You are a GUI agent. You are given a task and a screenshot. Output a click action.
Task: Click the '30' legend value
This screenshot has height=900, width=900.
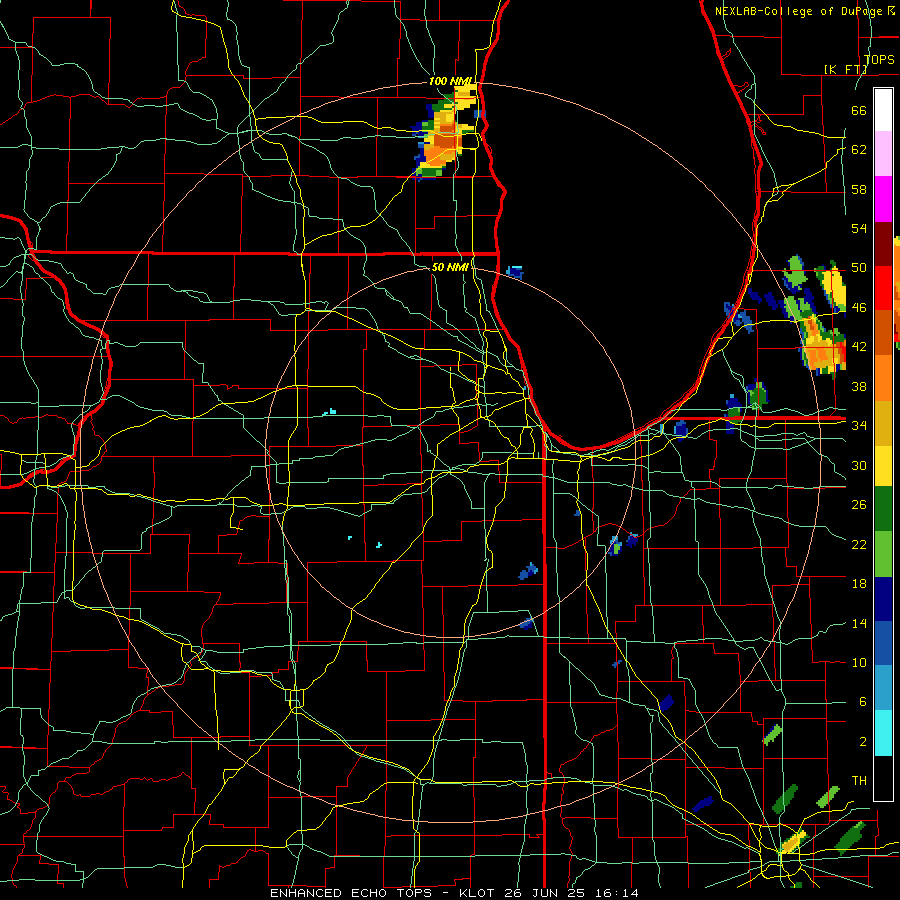tap(859, 465)
